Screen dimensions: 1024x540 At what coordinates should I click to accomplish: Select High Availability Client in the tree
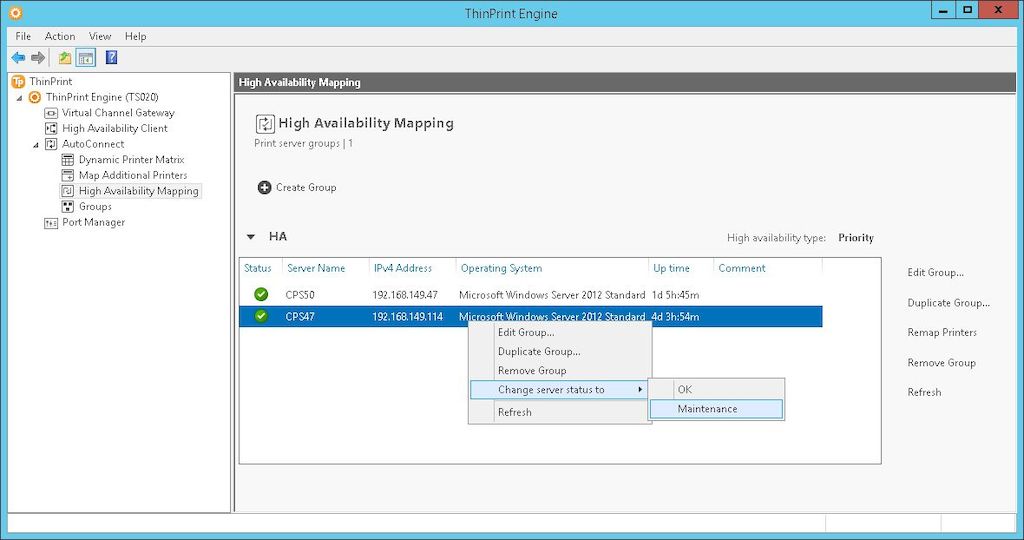(x=115, y=129)
